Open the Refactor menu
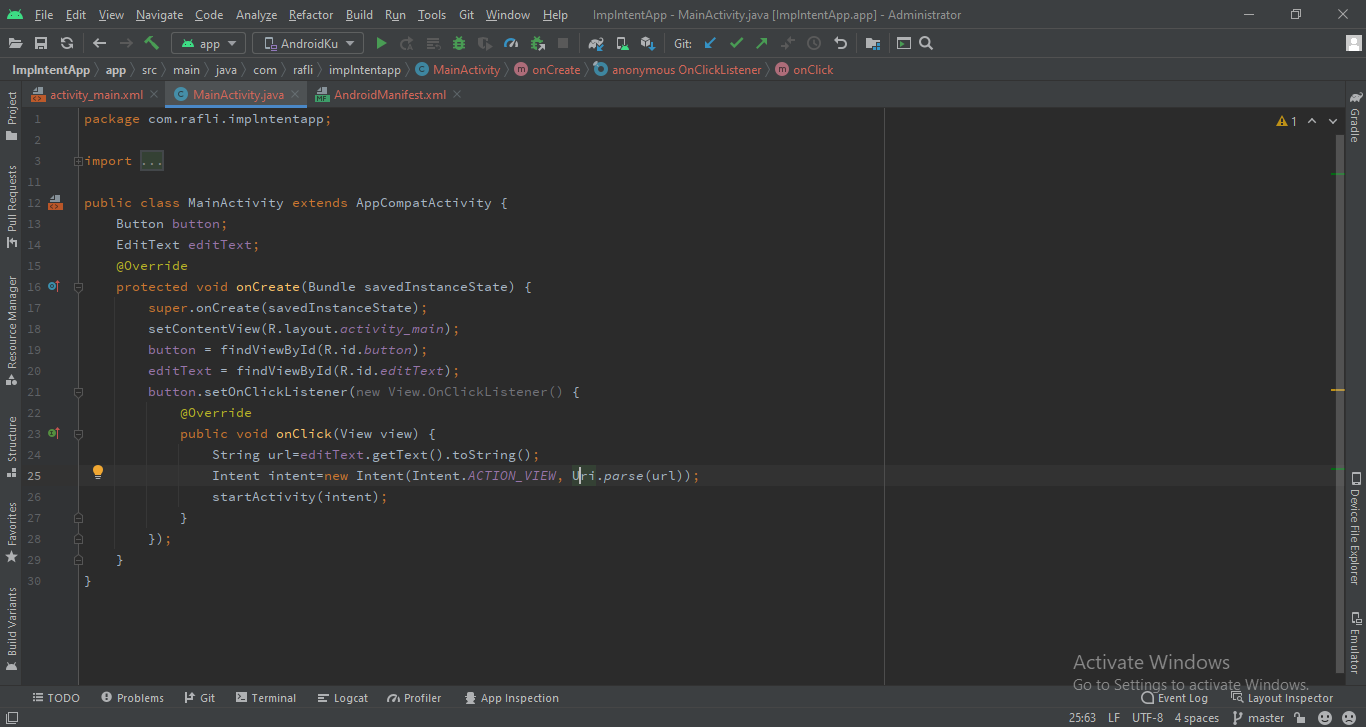 coord(310,14)
